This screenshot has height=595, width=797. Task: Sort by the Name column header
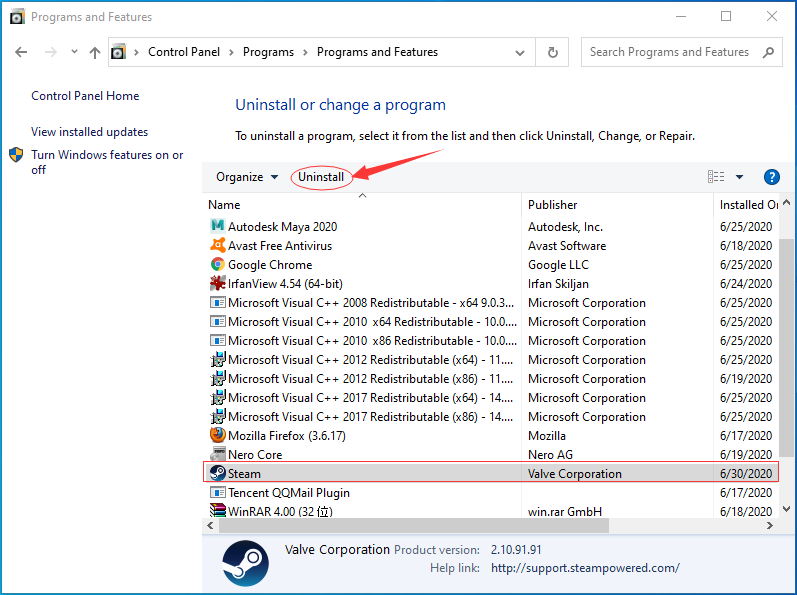(362, 205)
